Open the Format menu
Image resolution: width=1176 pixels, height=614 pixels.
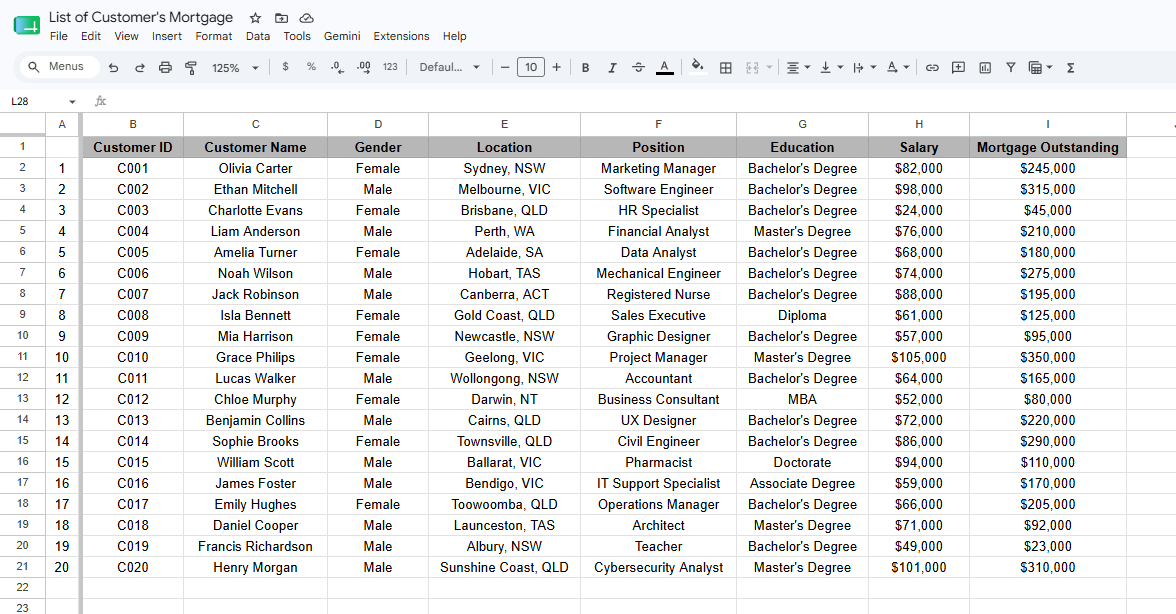[x=214, y=36]
